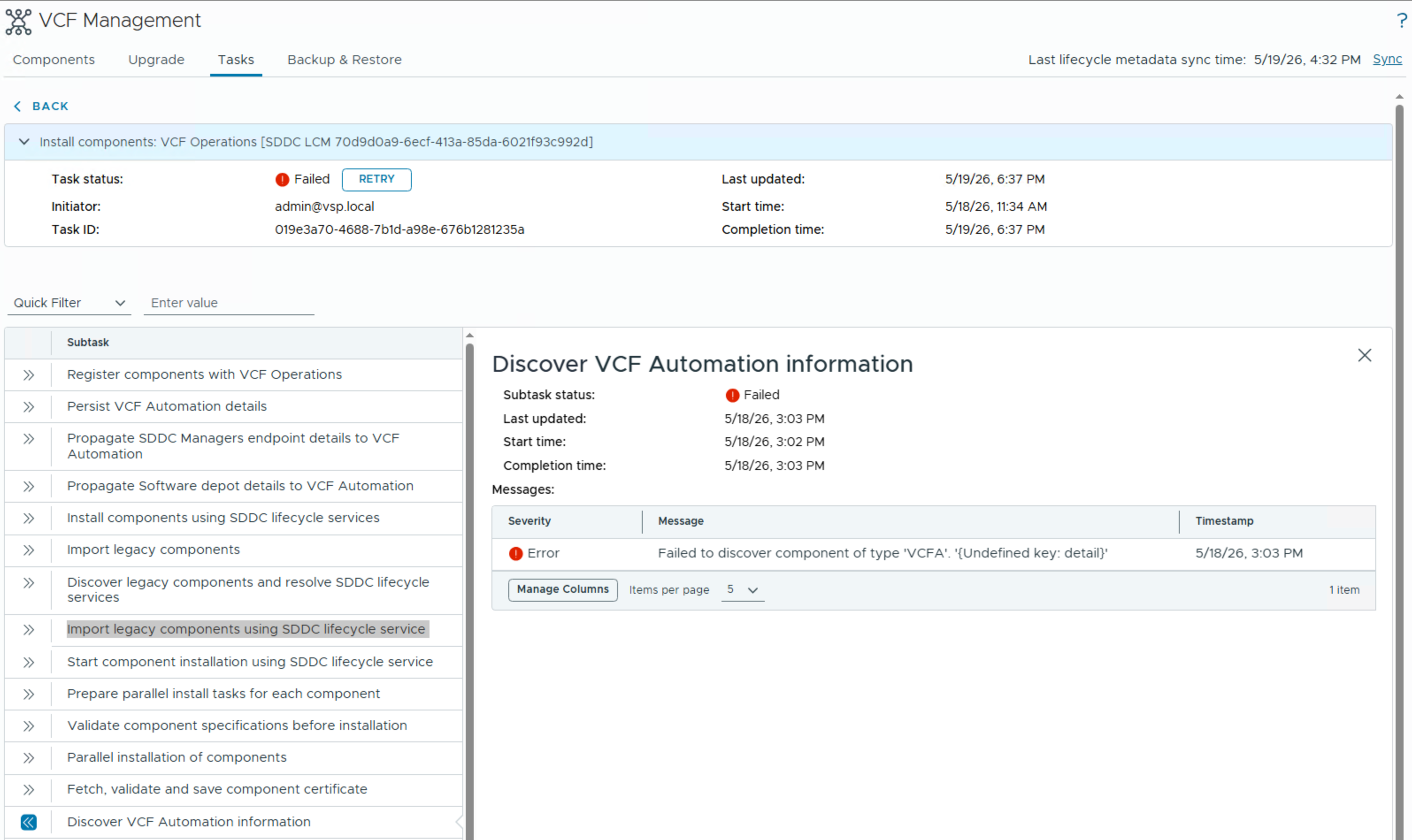Expand details for Persist VCF Automation details
Screen dimensions: 1412x840
(28, 406)
